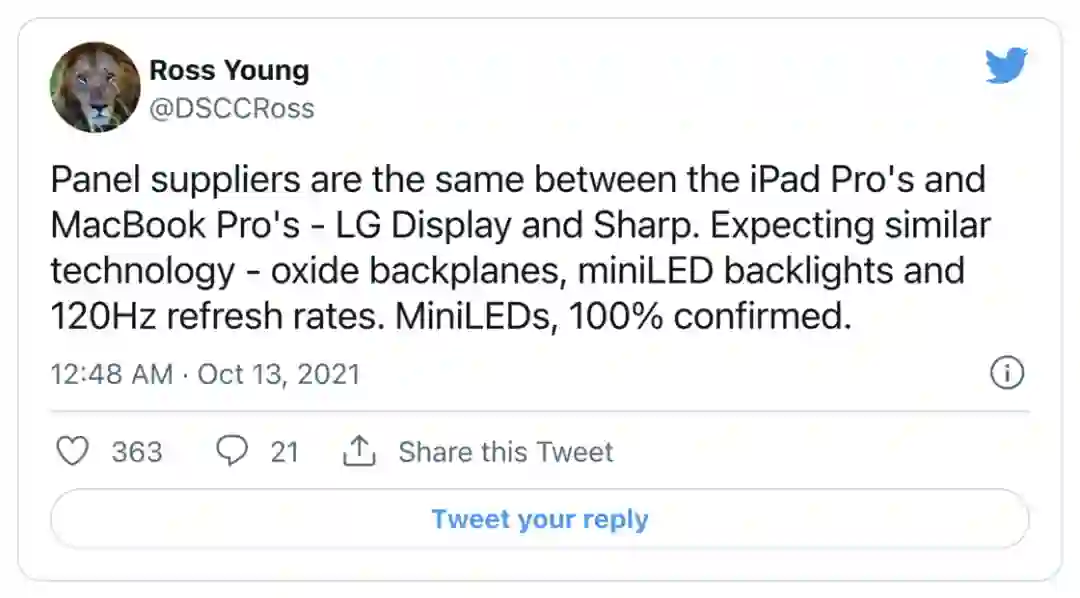Like the tweet with the heart icon
This screenshot has height=598, width=1080.
pyautogui.click(x=73, y=452)
